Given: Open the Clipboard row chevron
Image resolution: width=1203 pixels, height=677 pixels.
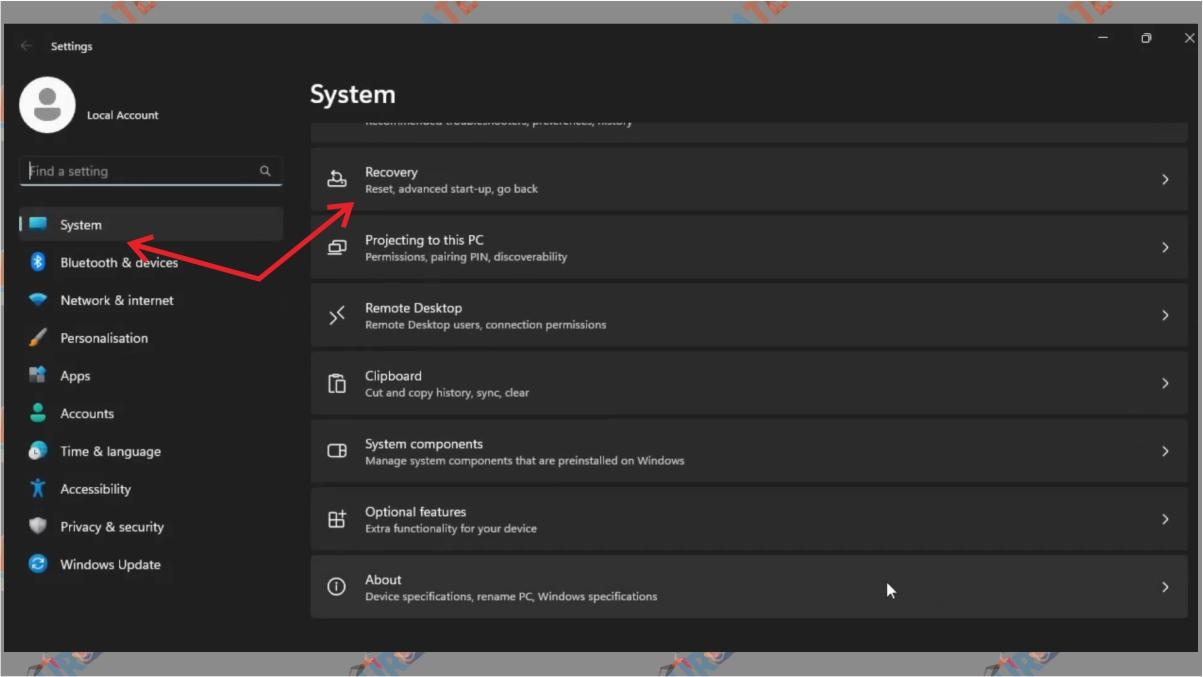Looking at the screenshot, I should click(x=1165, y=384).
